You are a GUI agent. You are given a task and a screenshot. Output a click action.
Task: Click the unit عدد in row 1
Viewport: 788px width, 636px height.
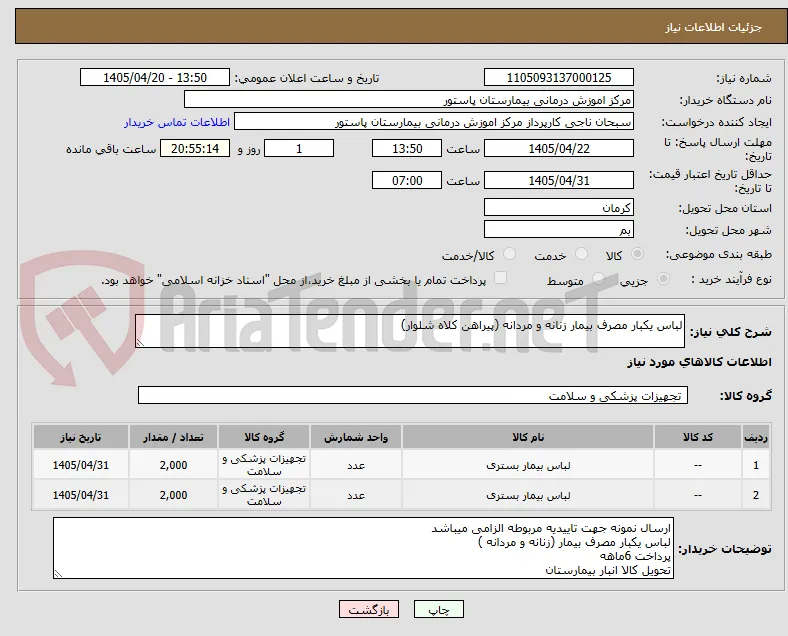click(356, 466)
